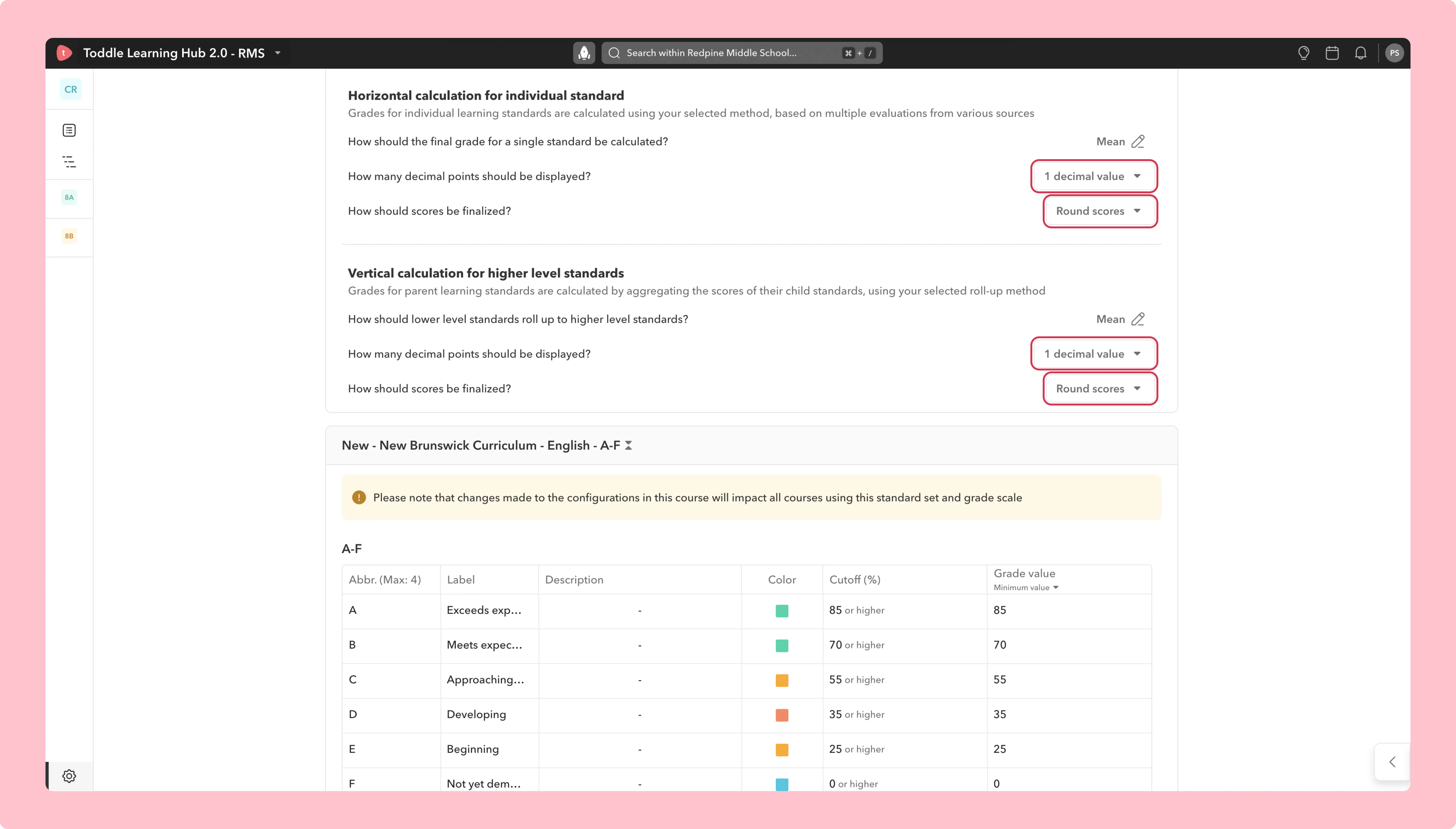
Task: Click the Horizontal calculation for individual standard heading
Action: 486,96
